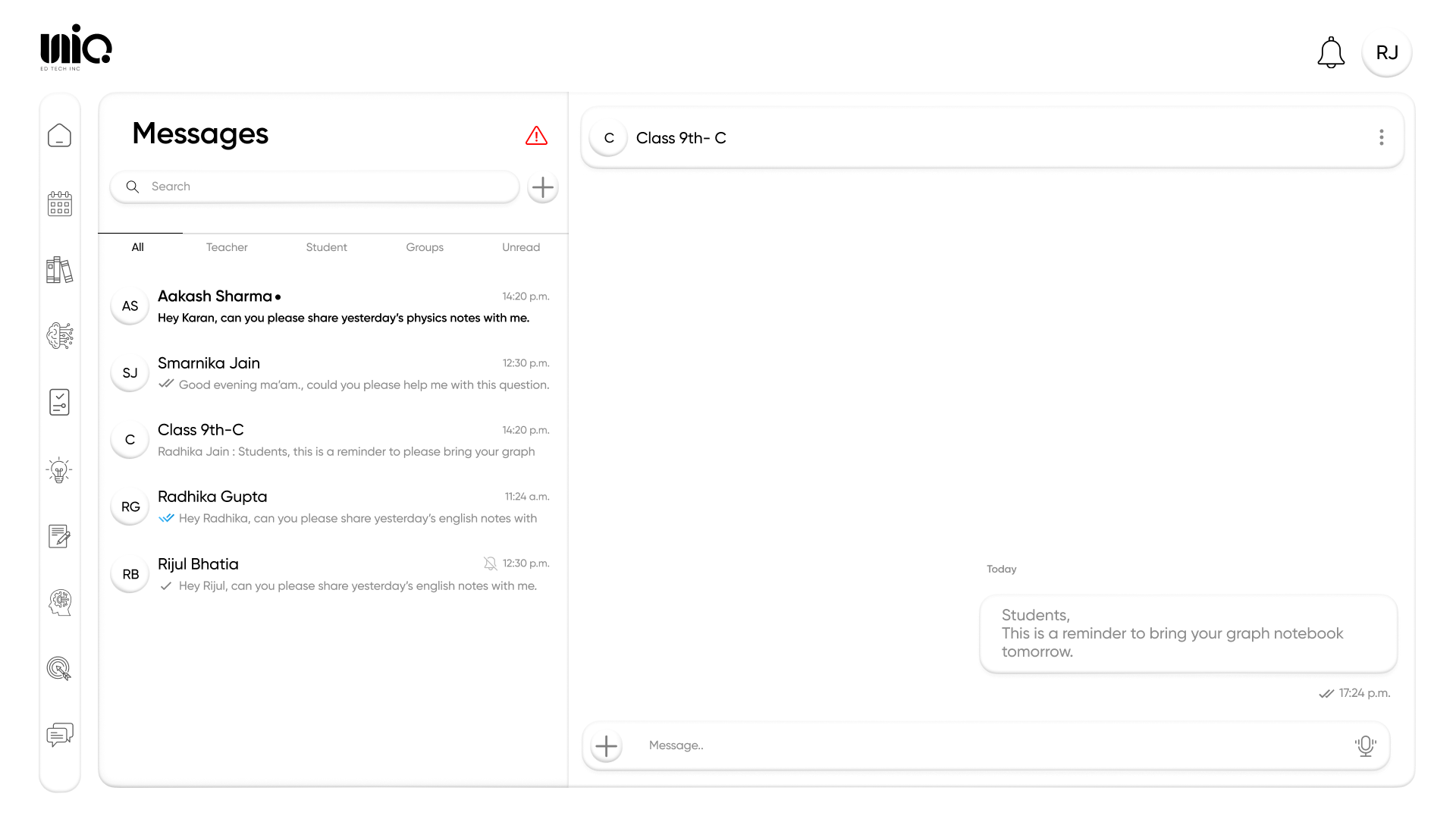
Task: Click the red alert triangle near Messages
Action: [537, 135]
